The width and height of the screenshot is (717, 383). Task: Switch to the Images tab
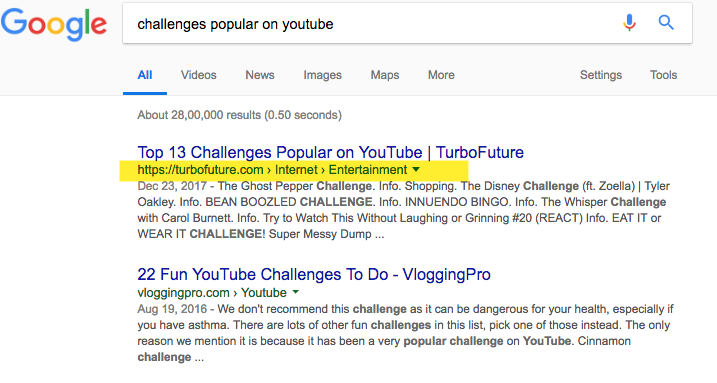pyautogui.click(x=322, y=75)
